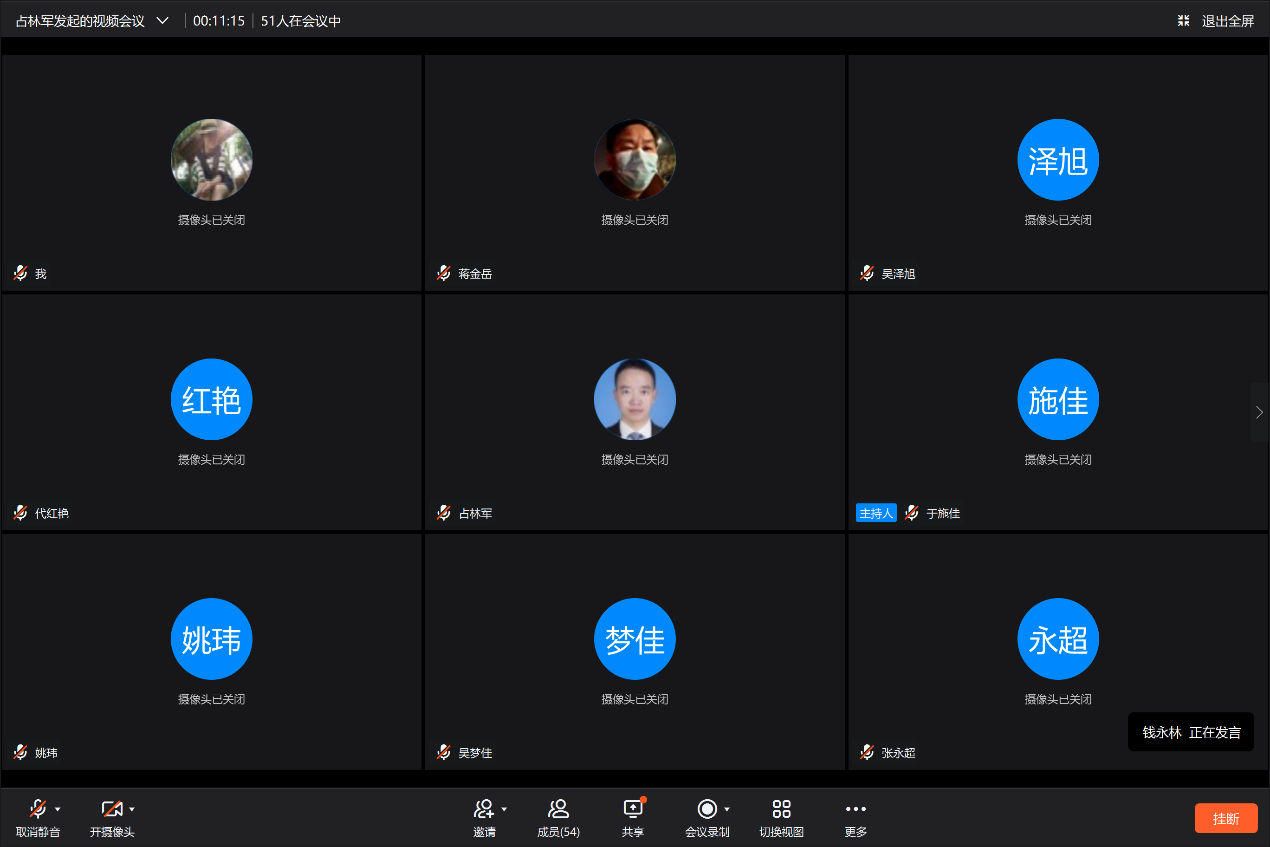Open the more (更多) three-dots menu
1270x847 pixels.
coord(855,809)
